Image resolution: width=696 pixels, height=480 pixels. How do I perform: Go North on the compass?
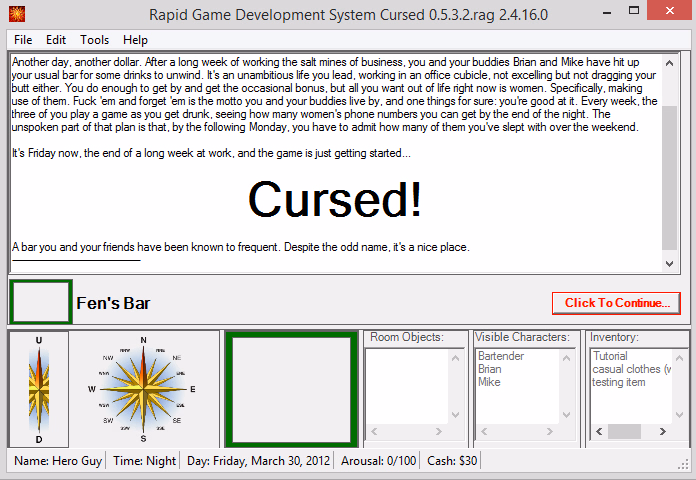click(x=143, y=341)
